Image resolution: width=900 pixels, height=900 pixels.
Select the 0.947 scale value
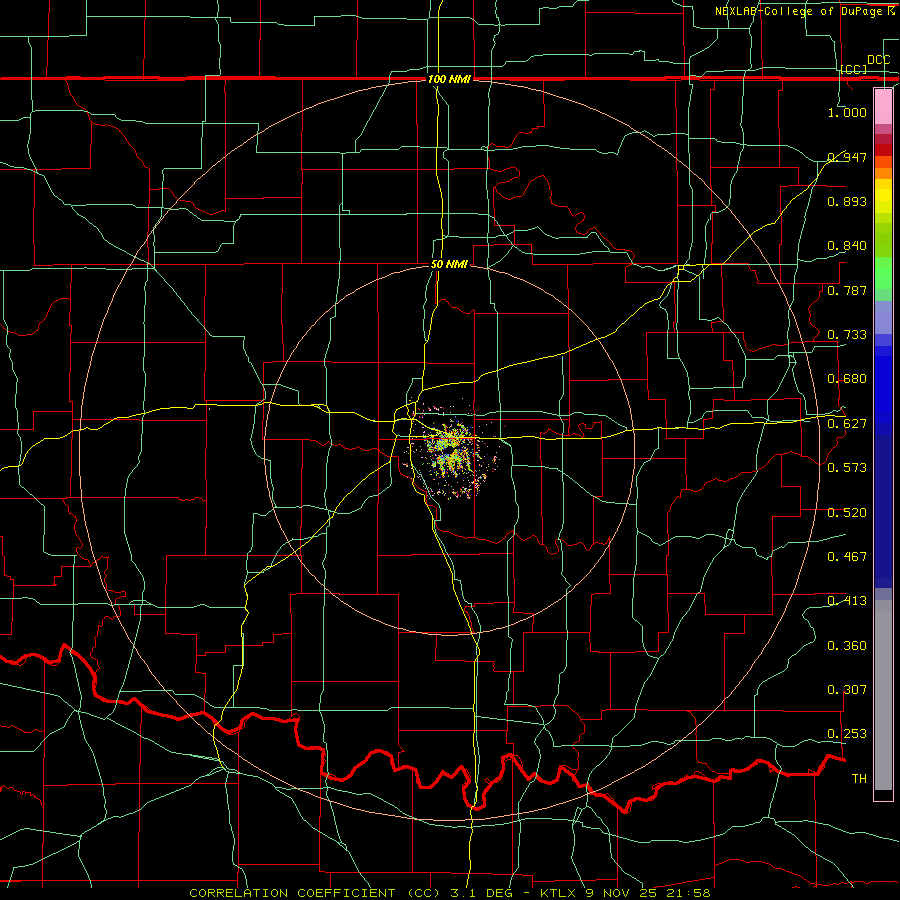(x=847, y=157)
